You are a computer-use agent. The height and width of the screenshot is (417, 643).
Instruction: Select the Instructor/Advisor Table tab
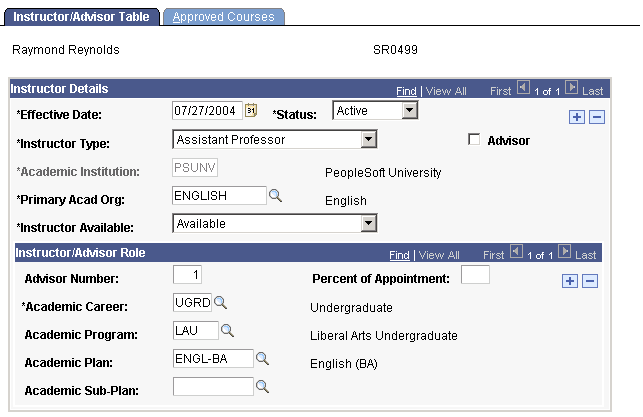82,17
